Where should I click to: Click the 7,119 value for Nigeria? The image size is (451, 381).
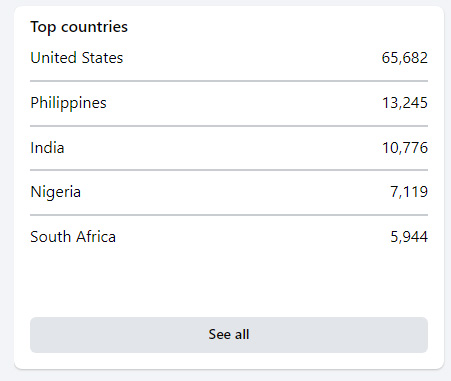coord(409,192)
